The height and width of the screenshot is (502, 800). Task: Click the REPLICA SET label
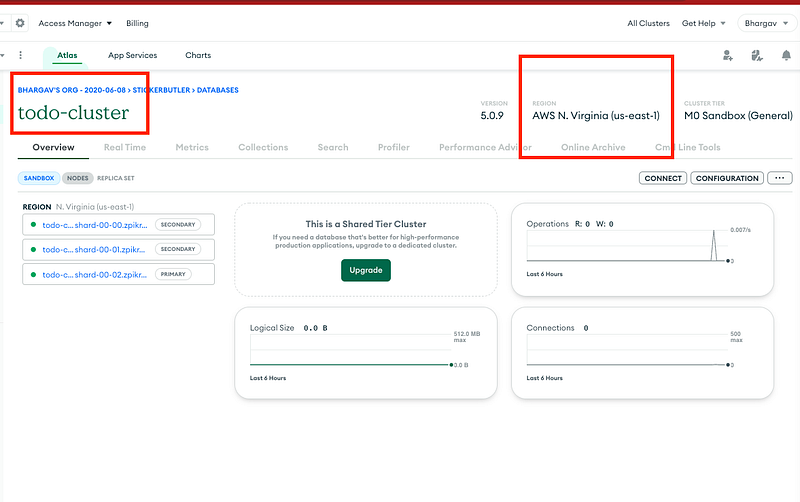[116, 178]
